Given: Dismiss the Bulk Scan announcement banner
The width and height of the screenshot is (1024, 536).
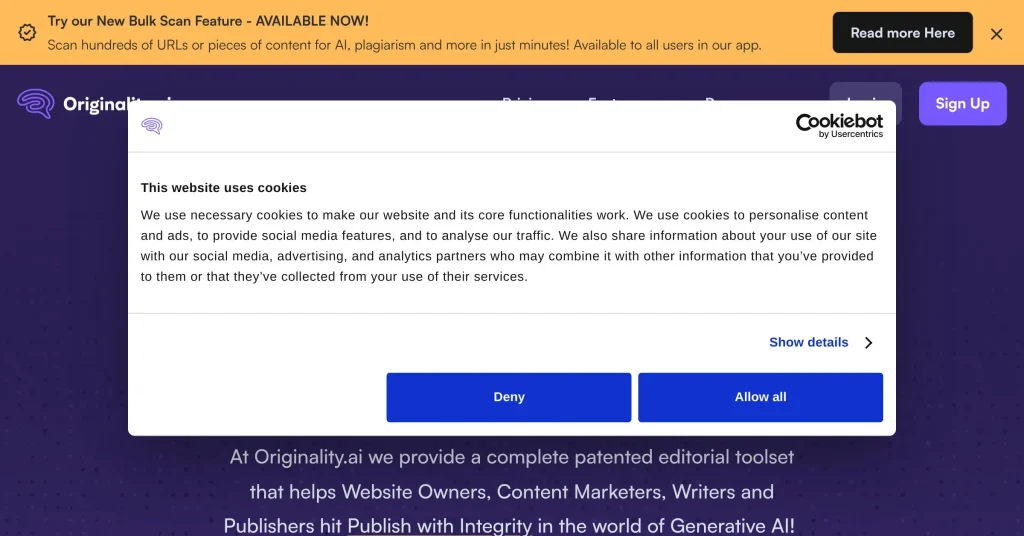Looking at the screenshot, I should 996,34.
